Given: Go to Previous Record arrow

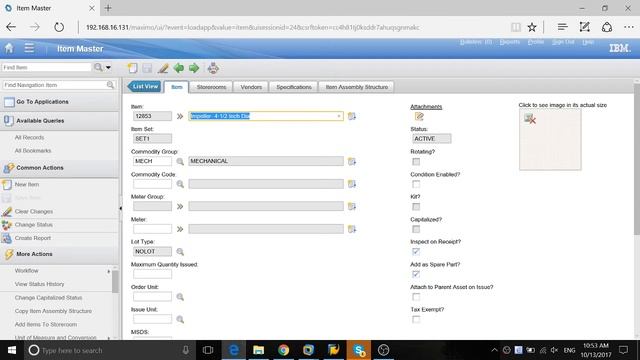Looking at the screenshot, I should pos(178,68).
